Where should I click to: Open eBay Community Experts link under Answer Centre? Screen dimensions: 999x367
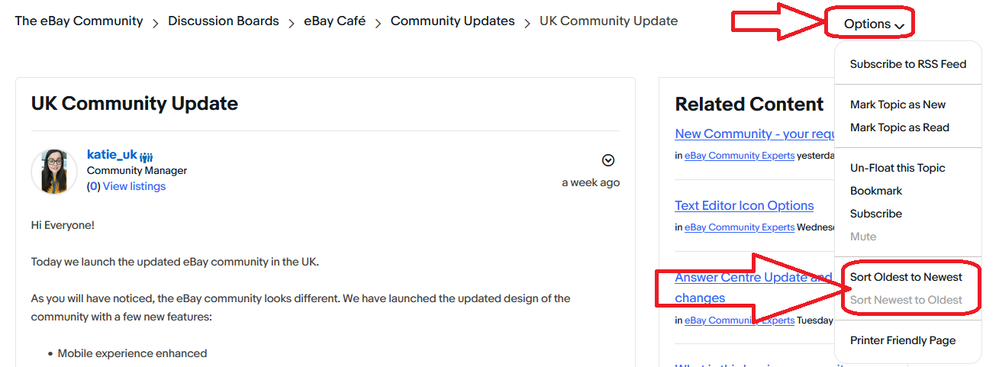coord(740,320)
